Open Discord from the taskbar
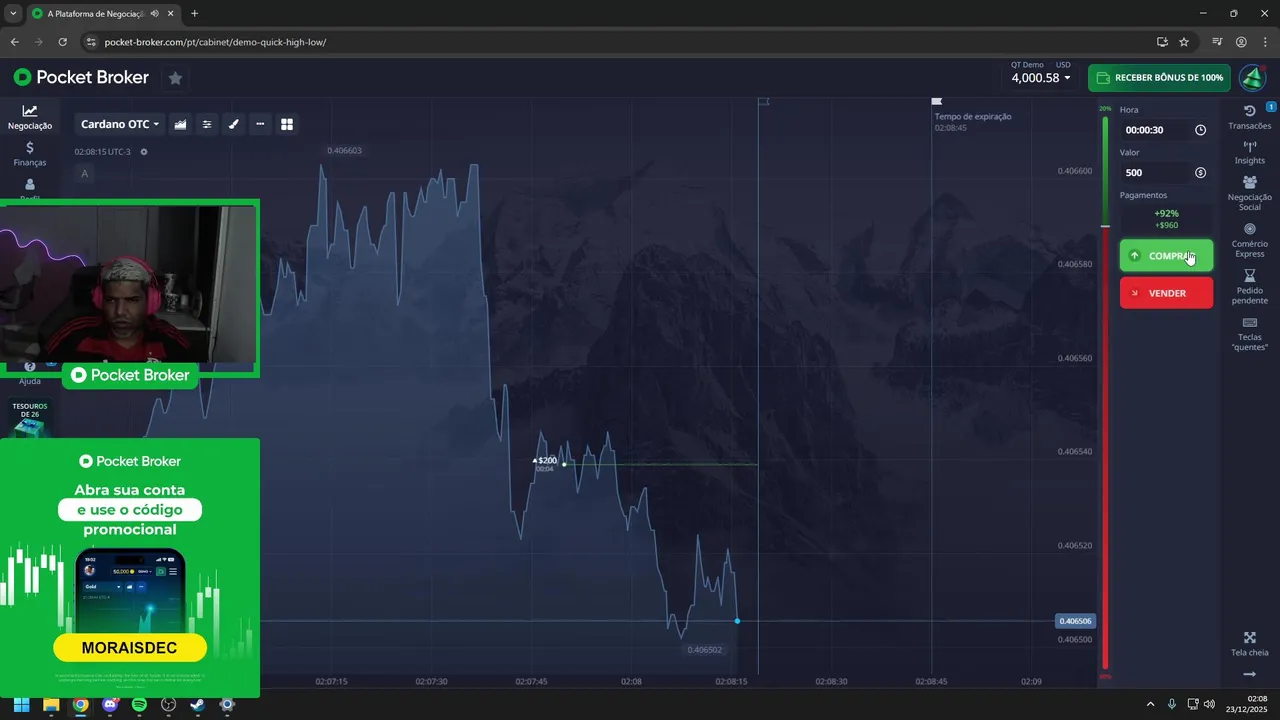Image resolution: width=1280 pixels, height=720 pixels. pyautogui.click(x=110, y=705)
